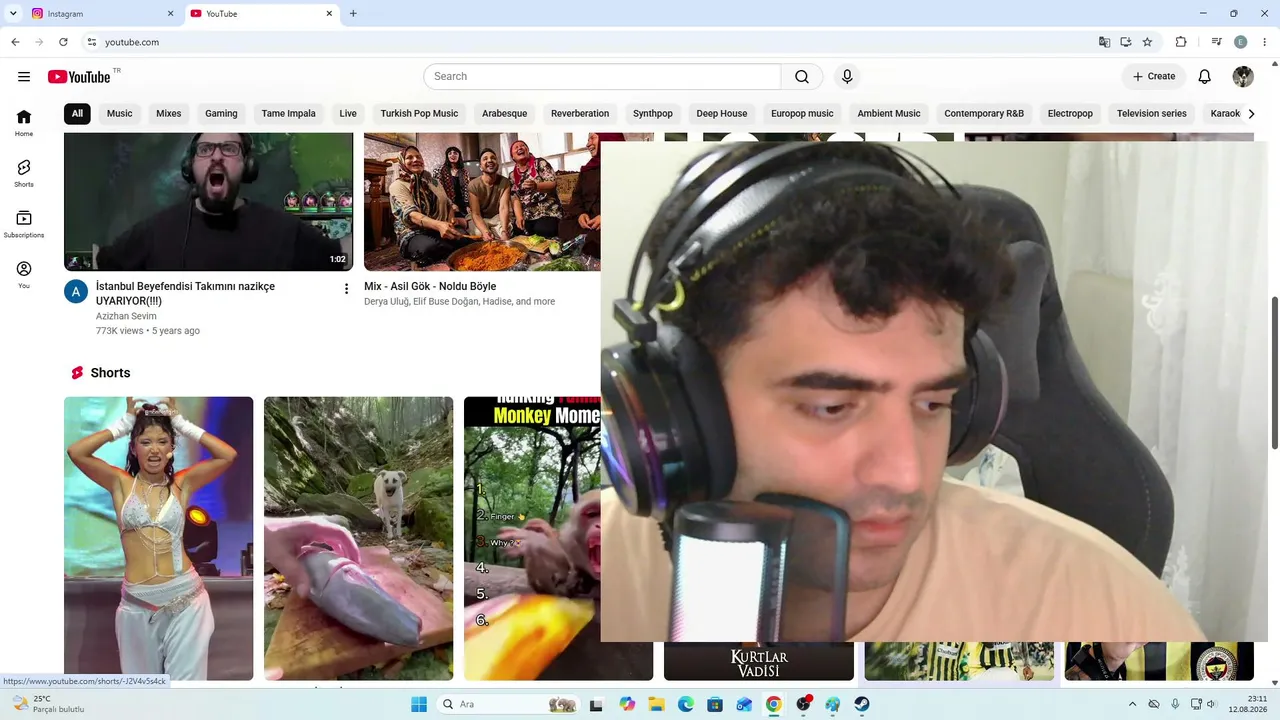Screen dimensions: 1280x720
Task: Show more filter chips with right arrow
Action: click(1251, 114)
